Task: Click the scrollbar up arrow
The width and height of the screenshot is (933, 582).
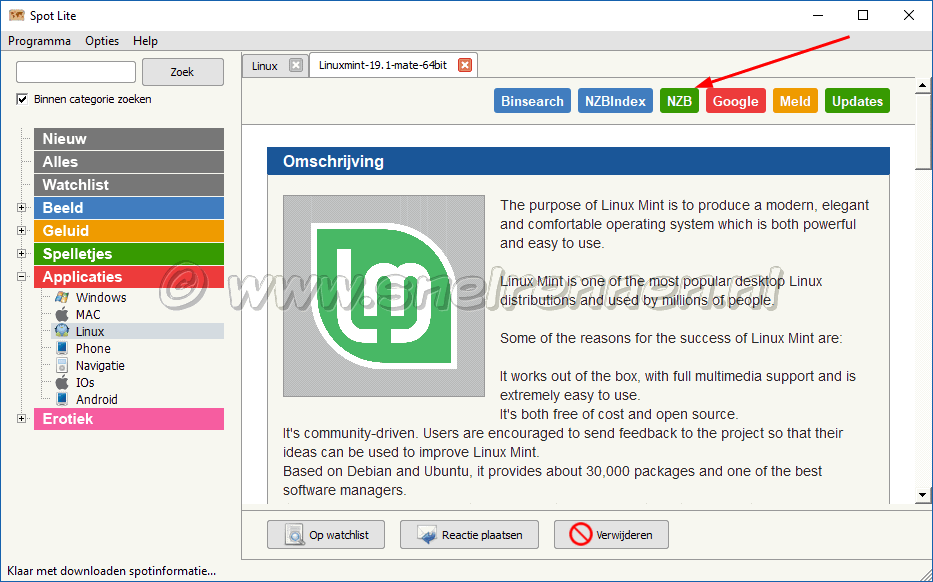Action: click(923, 86)
